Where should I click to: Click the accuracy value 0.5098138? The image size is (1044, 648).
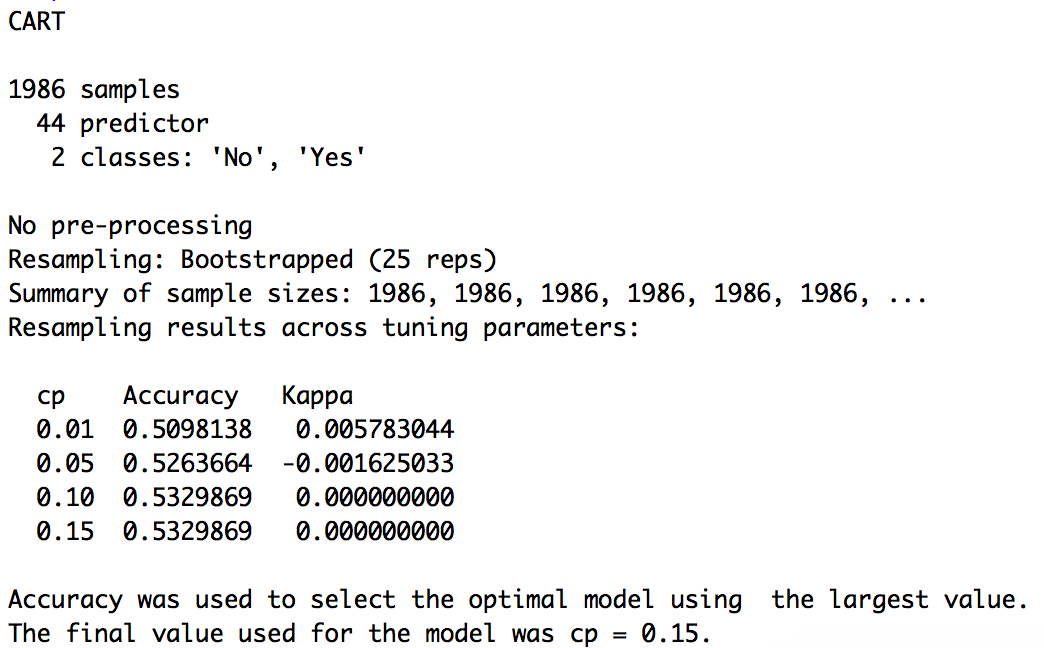187,430
